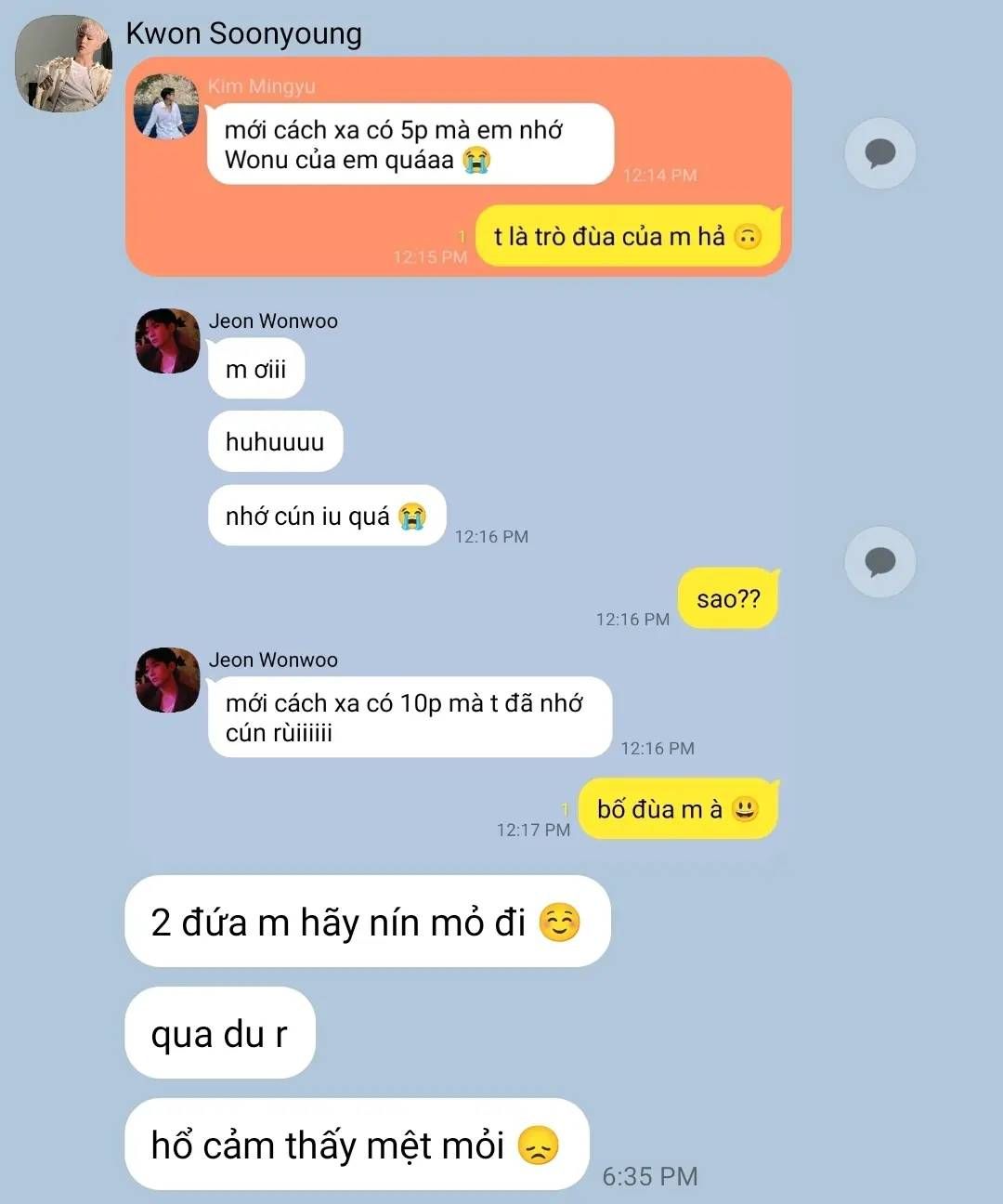Click the comment icon beside the 'sao??' message
Viewport: 1003px width, 1204px height.
click(879, 562)
